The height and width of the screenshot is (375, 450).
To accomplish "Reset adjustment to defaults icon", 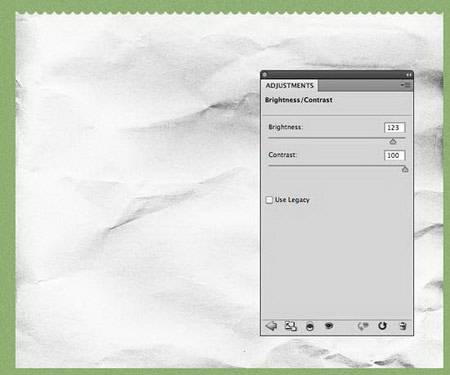I will pos(382,326).
